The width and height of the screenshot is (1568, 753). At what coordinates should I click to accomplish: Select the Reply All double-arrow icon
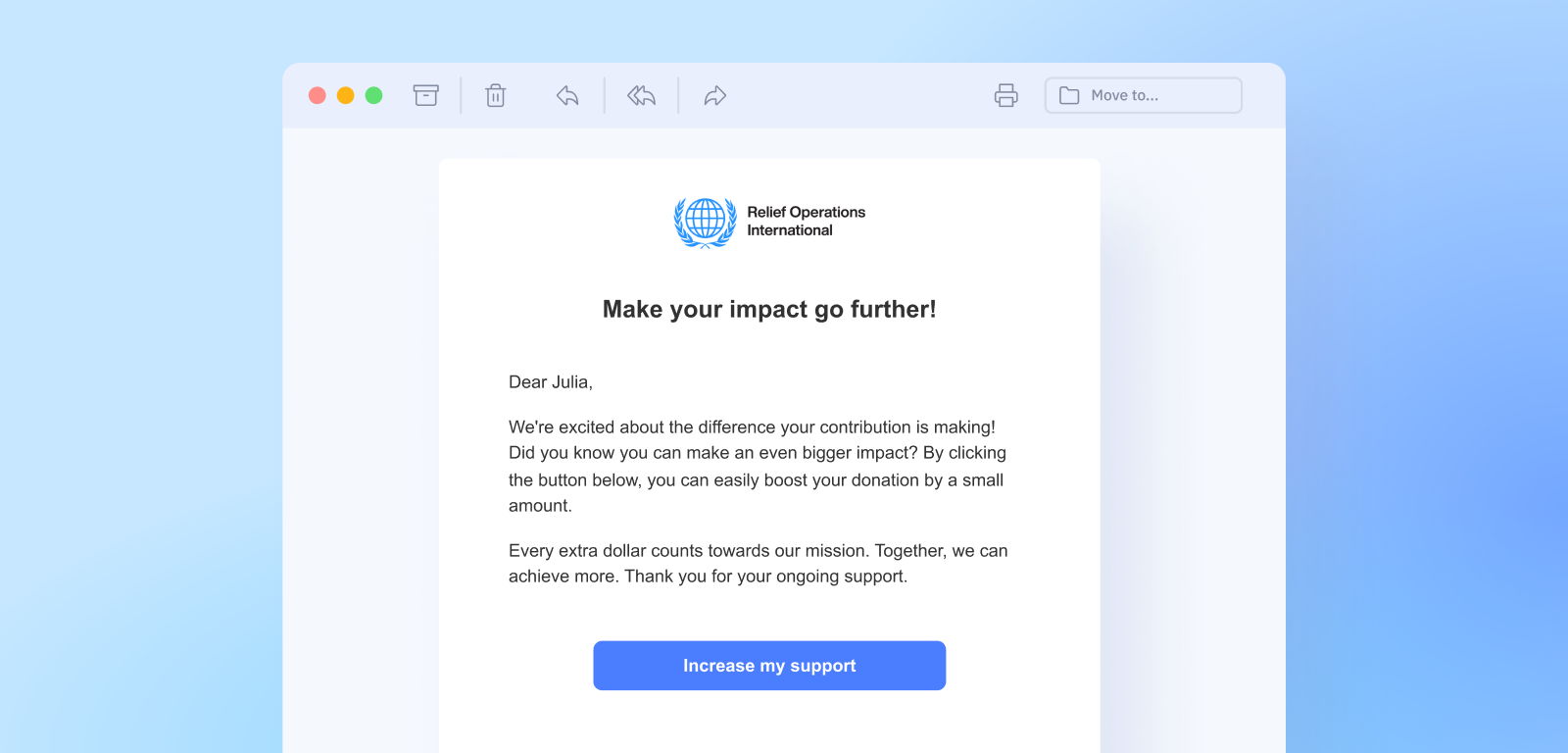(642, 95)
